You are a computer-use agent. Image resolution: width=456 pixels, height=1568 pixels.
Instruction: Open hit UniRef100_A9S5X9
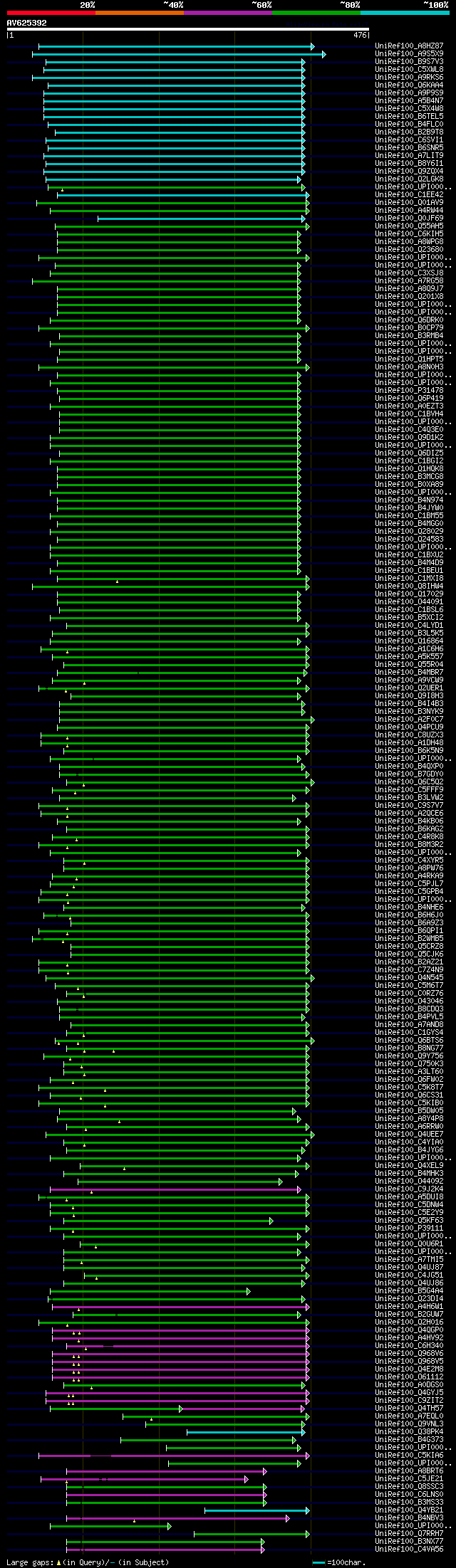click(409, 54)
